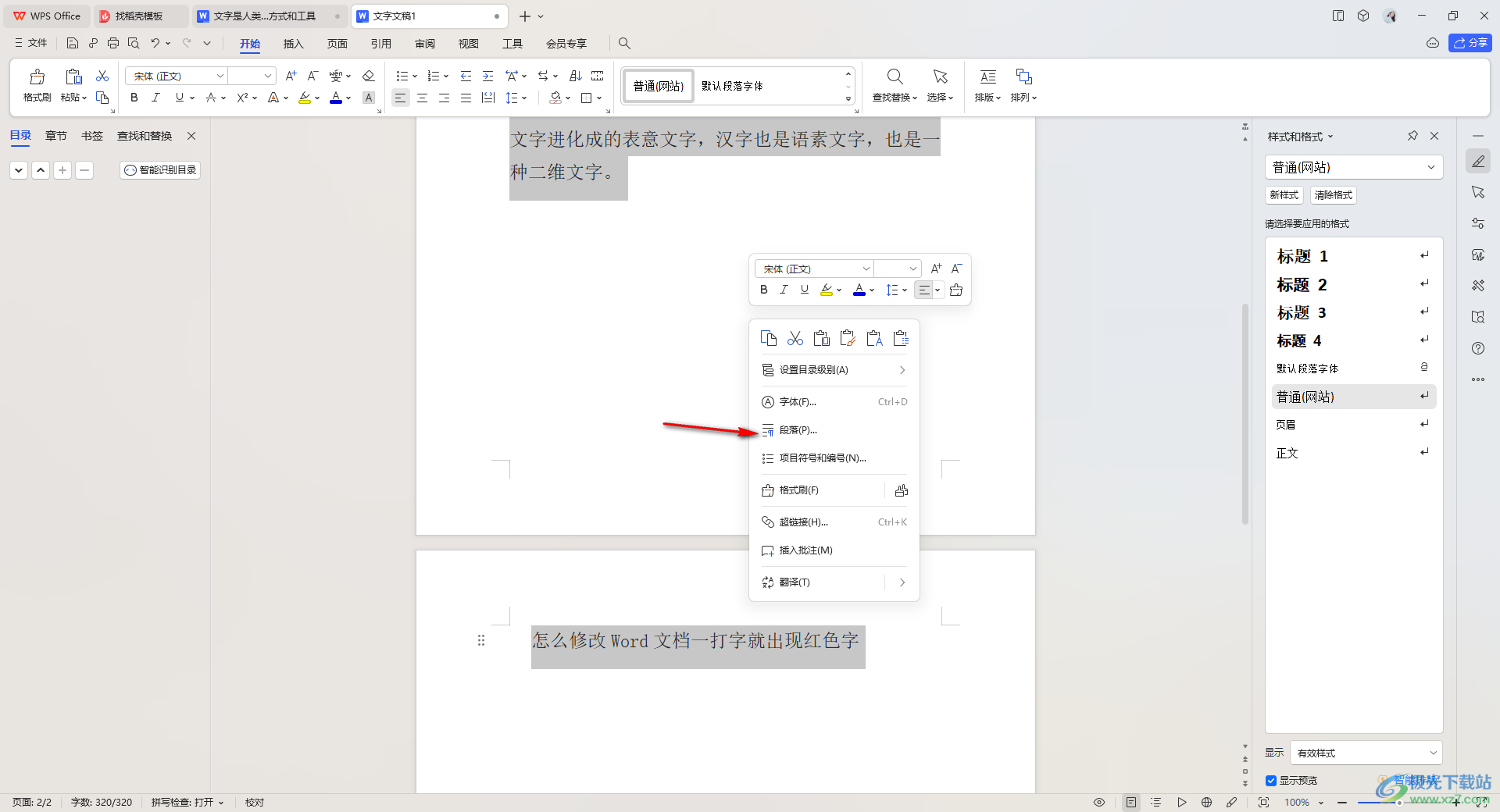The width and height of the screenshot is (1500, 812).
Task: Switch to the Review (审阅) ribbon tab
Action: click(x=424, y=44)
